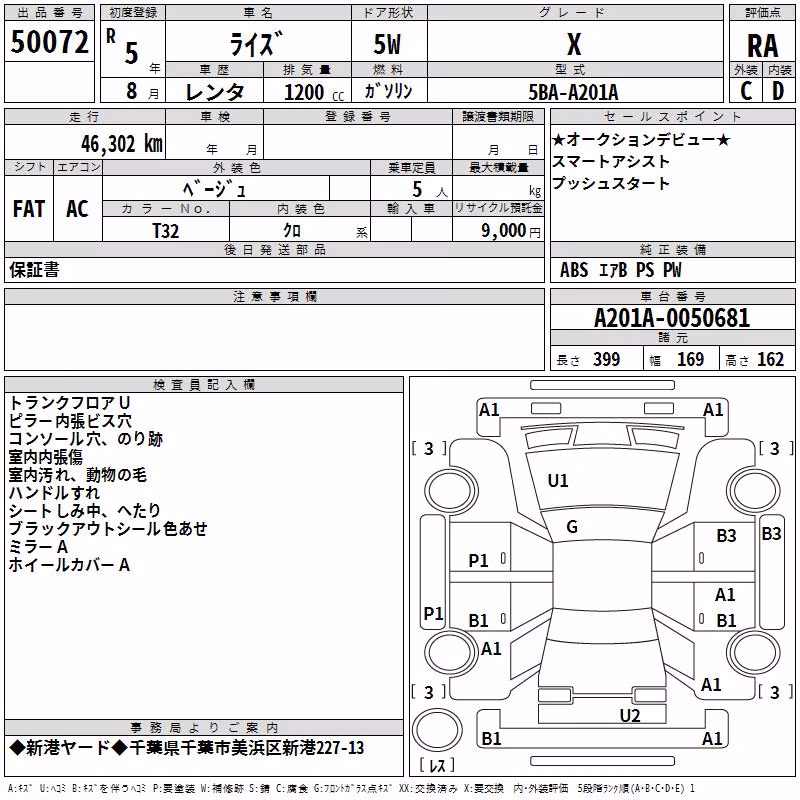Click the evaluation score RA
This screenshot has width=800, height=800.
762,46
